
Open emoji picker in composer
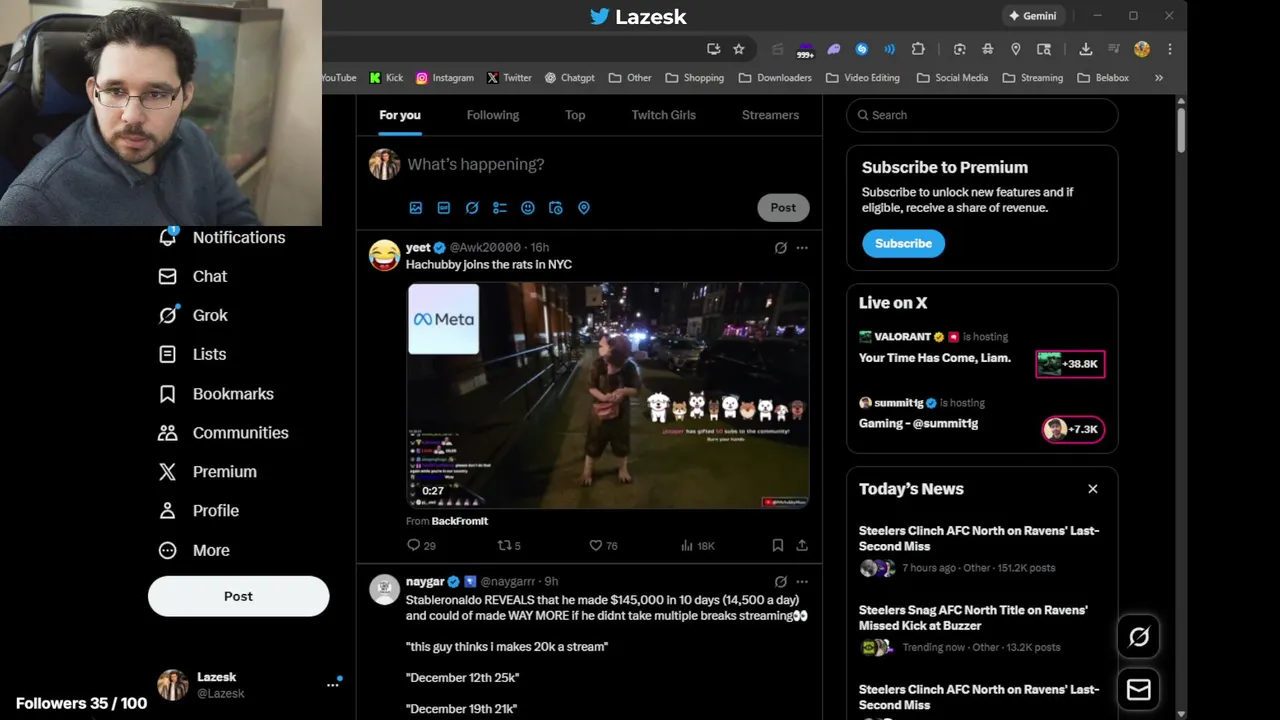click(x=528, y=208)
